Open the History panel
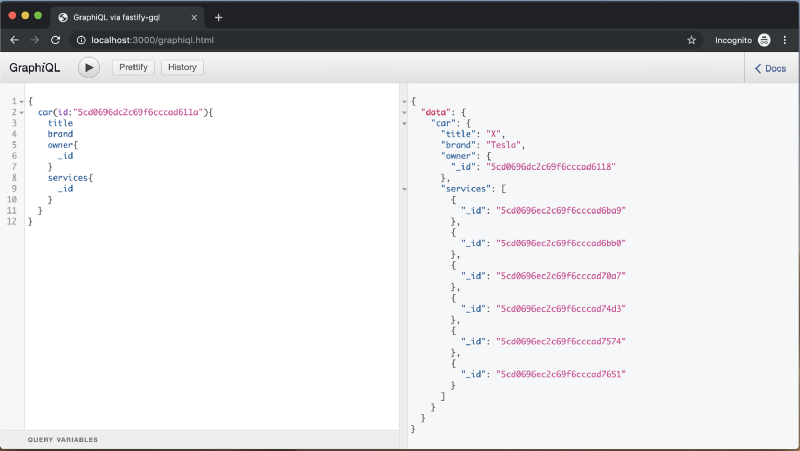Viewport: 800px width, 451px height. 182,67
